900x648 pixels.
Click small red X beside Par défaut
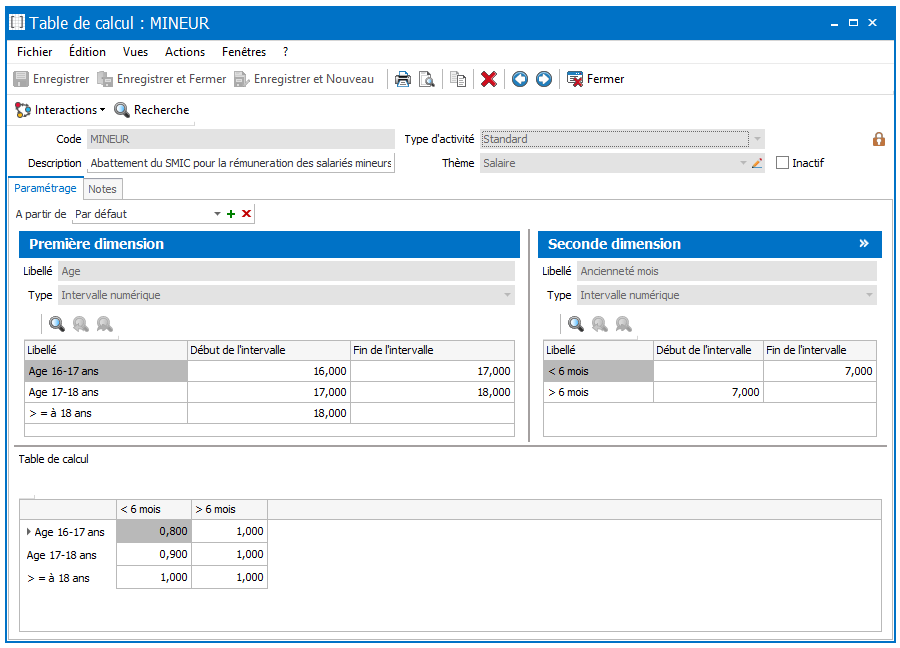click(246, 214)
